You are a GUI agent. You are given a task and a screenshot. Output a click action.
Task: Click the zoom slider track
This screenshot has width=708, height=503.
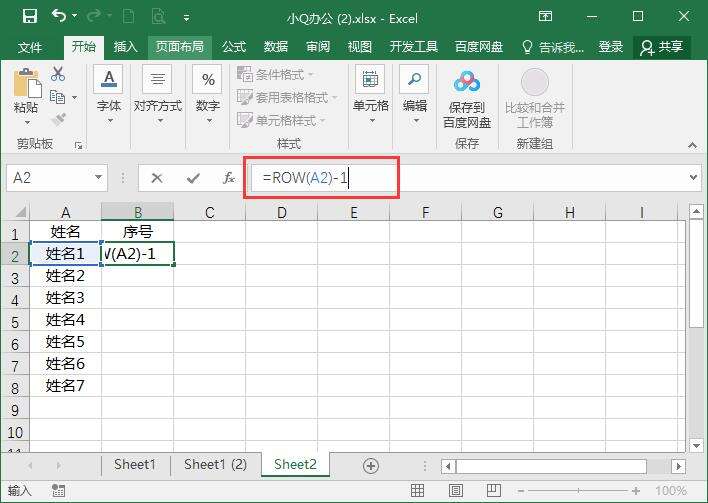[x=578, y=490]
